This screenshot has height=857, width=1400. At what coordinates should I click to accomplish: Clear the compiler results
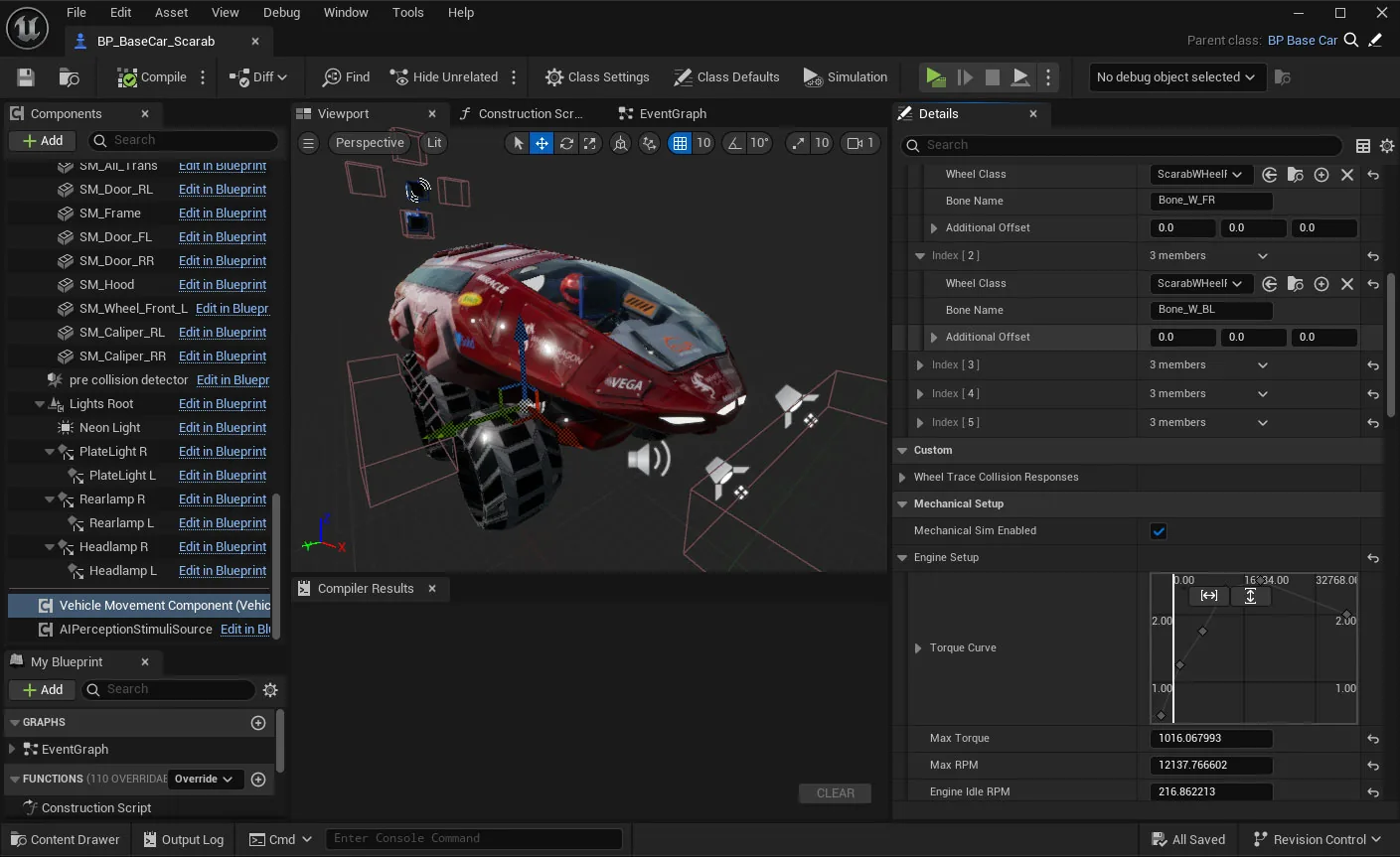point(835,792)
